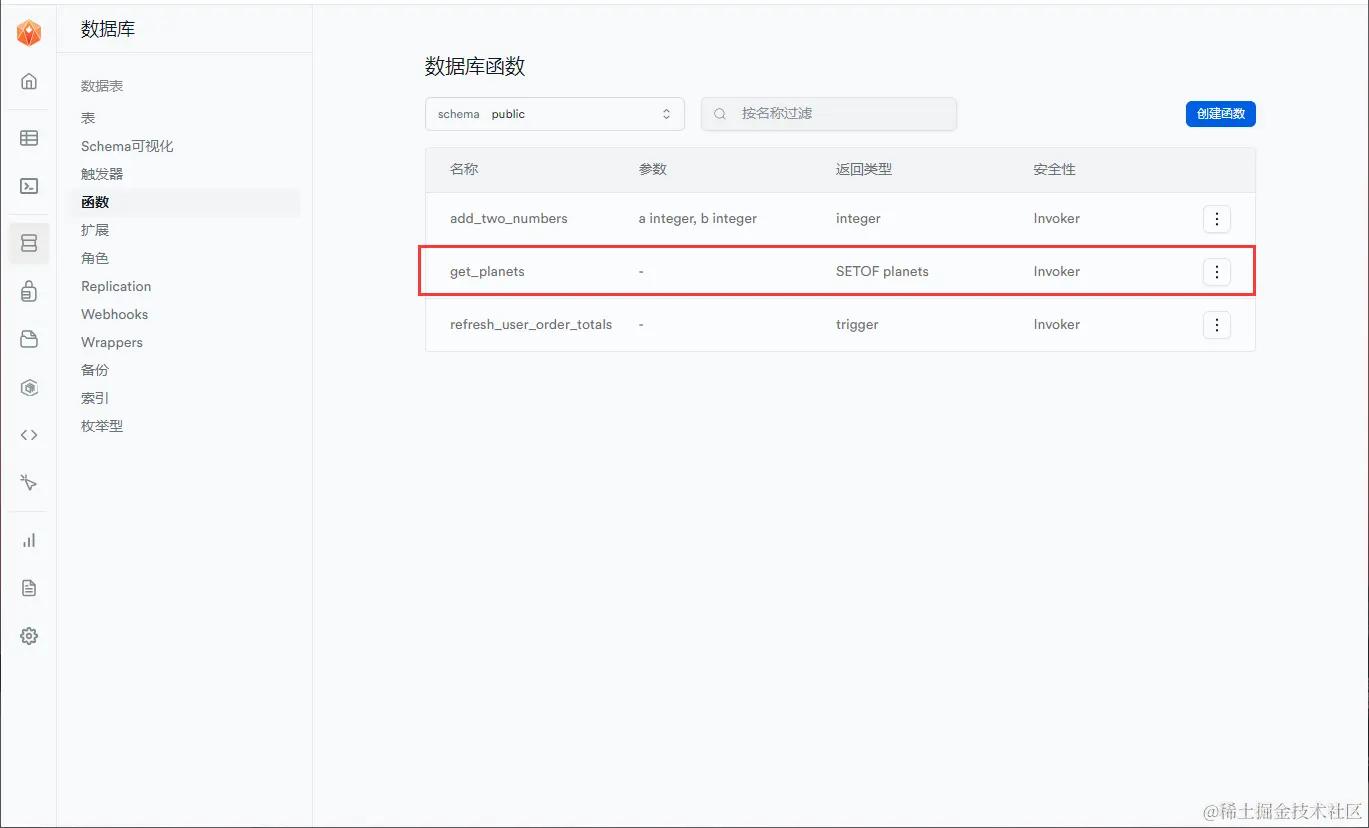Open 枚举型 menu item
Screen dimensions: 1369x828
click(x=102, y=426)
